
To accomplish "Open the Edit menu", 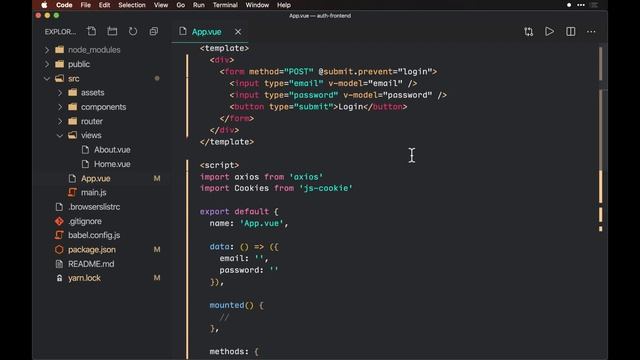I will 104,5.
